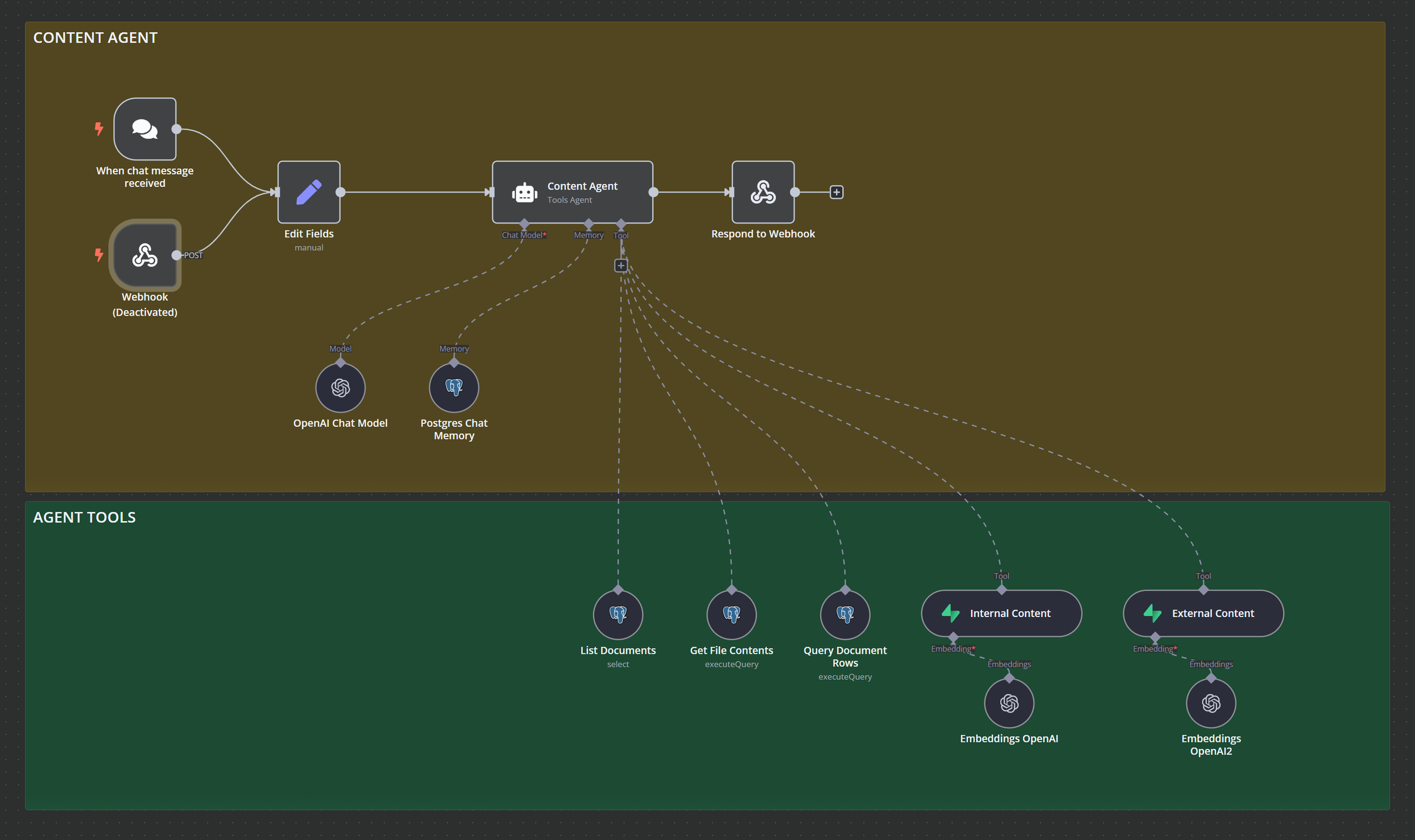Open Postgres Chat Memory node
Image resolution: width=1415 pixels, height=840 pixels.
pos(454,388)
